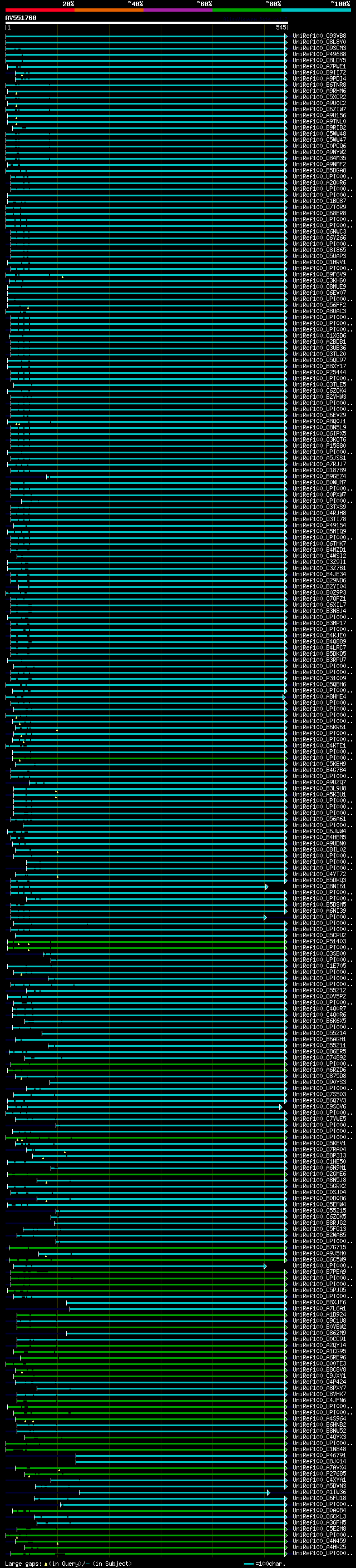Click hit label UniRef100_P31009
This screenshot has width=356, height=1568.
click(319, 679)
